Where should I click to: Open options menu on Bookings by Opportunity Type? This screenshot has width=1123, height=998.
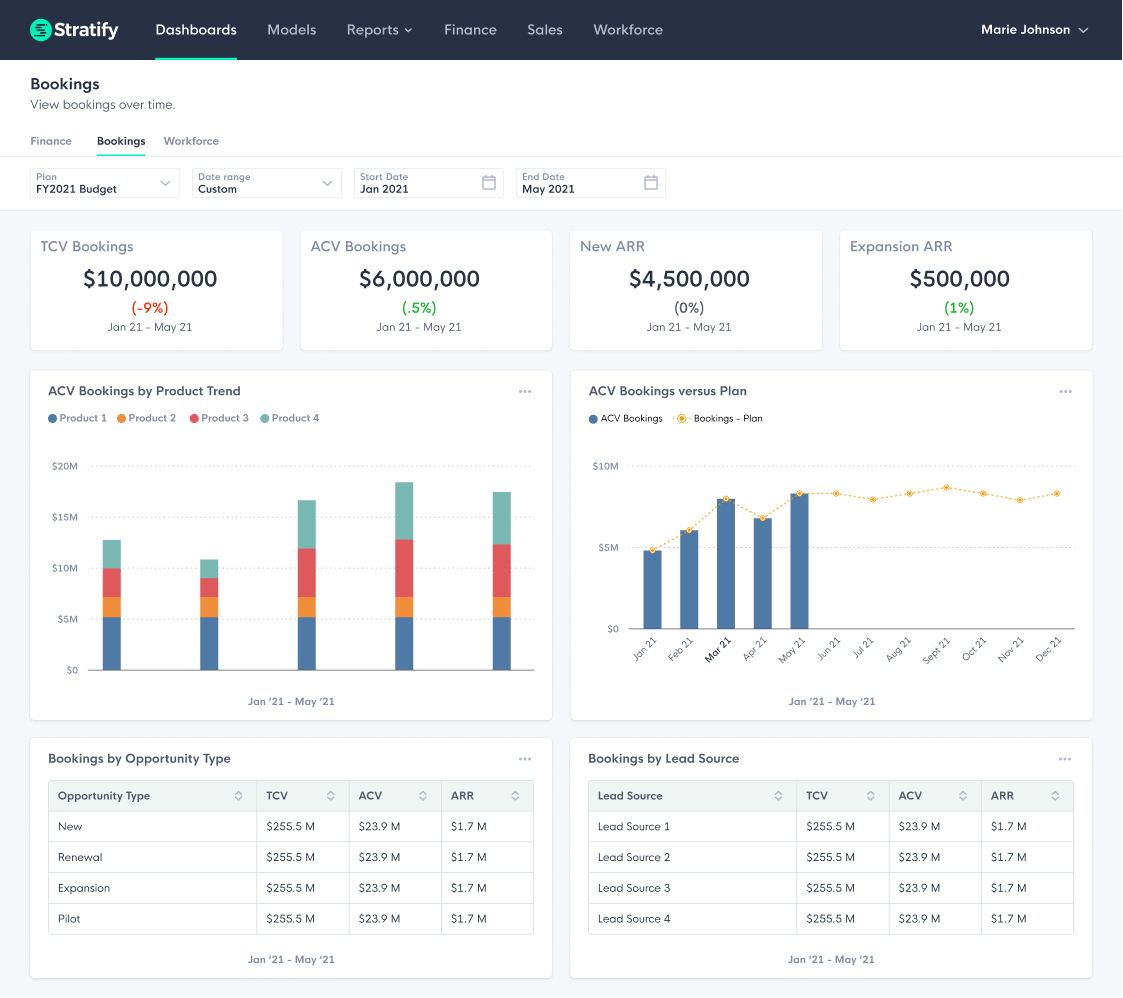(525, 759)
